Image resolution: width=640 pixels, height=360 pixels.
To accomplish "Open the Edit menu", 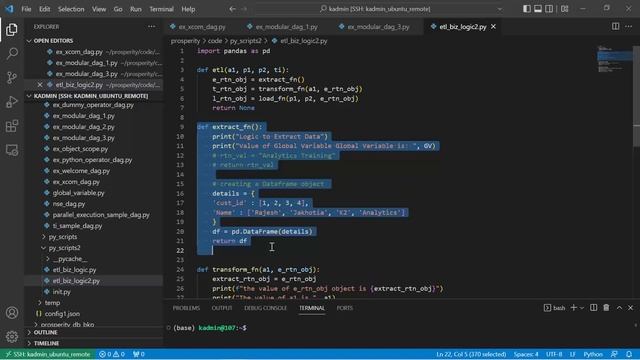I will 44,9.
